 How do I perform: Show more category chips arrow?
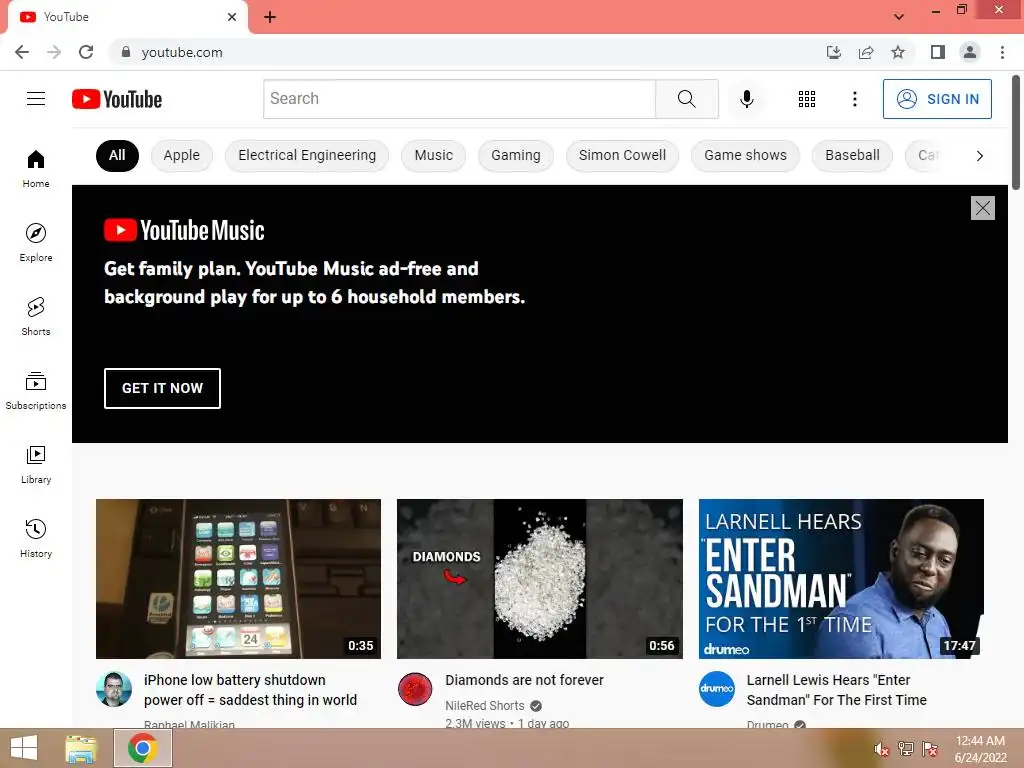pos(980,155)
